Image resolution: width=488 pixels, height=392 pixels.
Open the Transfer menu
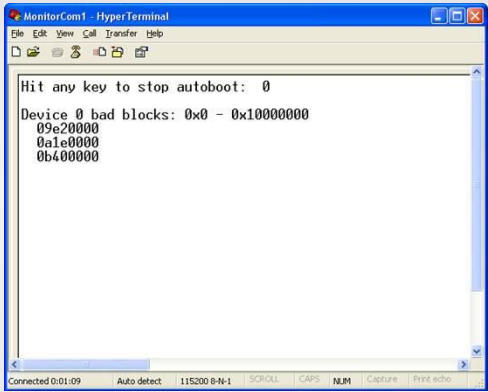(121, 34)
